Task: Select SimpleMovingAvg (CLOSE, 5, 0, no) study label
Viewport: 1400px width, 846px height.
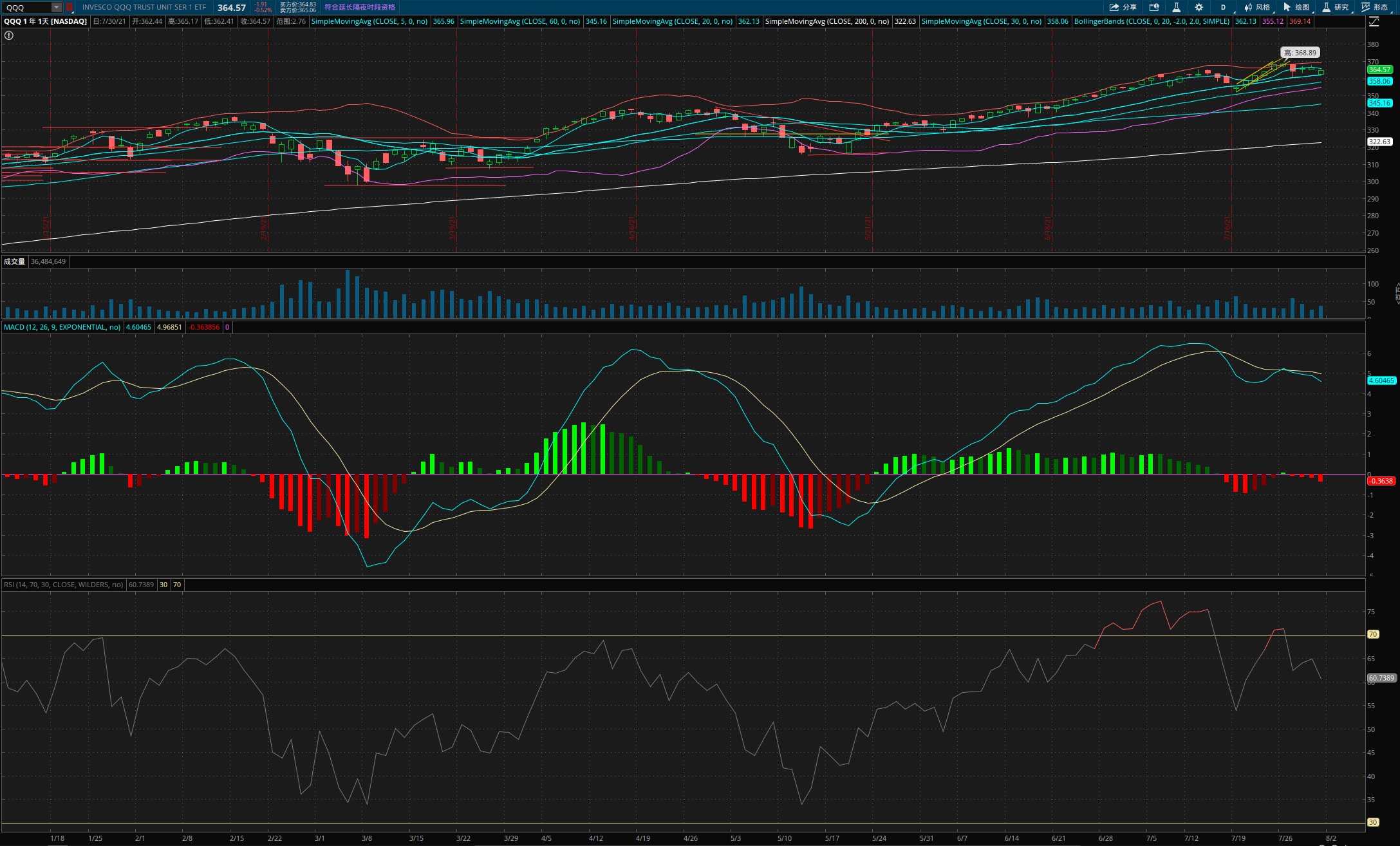Action: (x=369, y=21)
